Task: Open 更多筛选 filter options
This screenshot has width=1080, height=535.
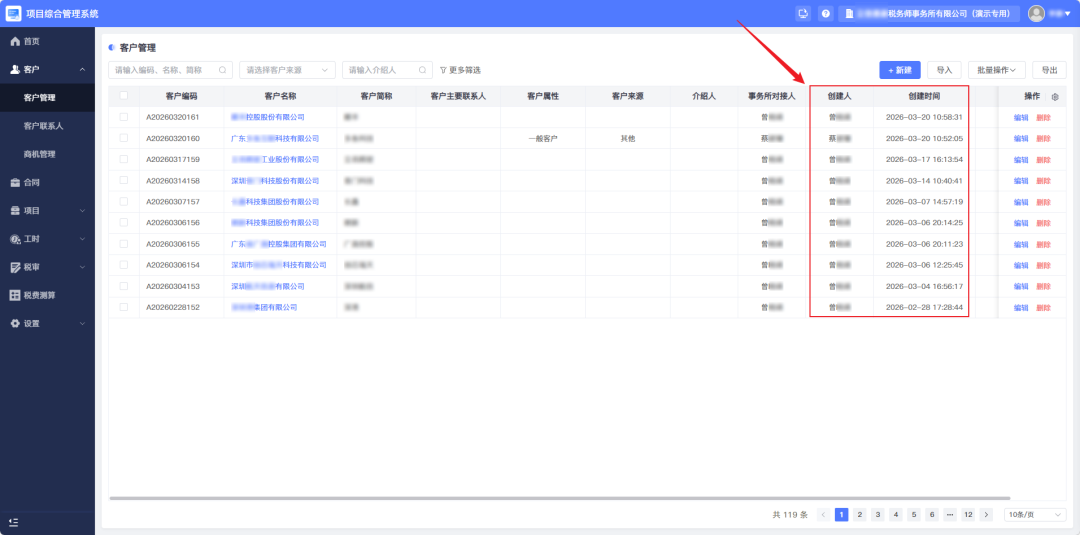Action: [460, 70]
